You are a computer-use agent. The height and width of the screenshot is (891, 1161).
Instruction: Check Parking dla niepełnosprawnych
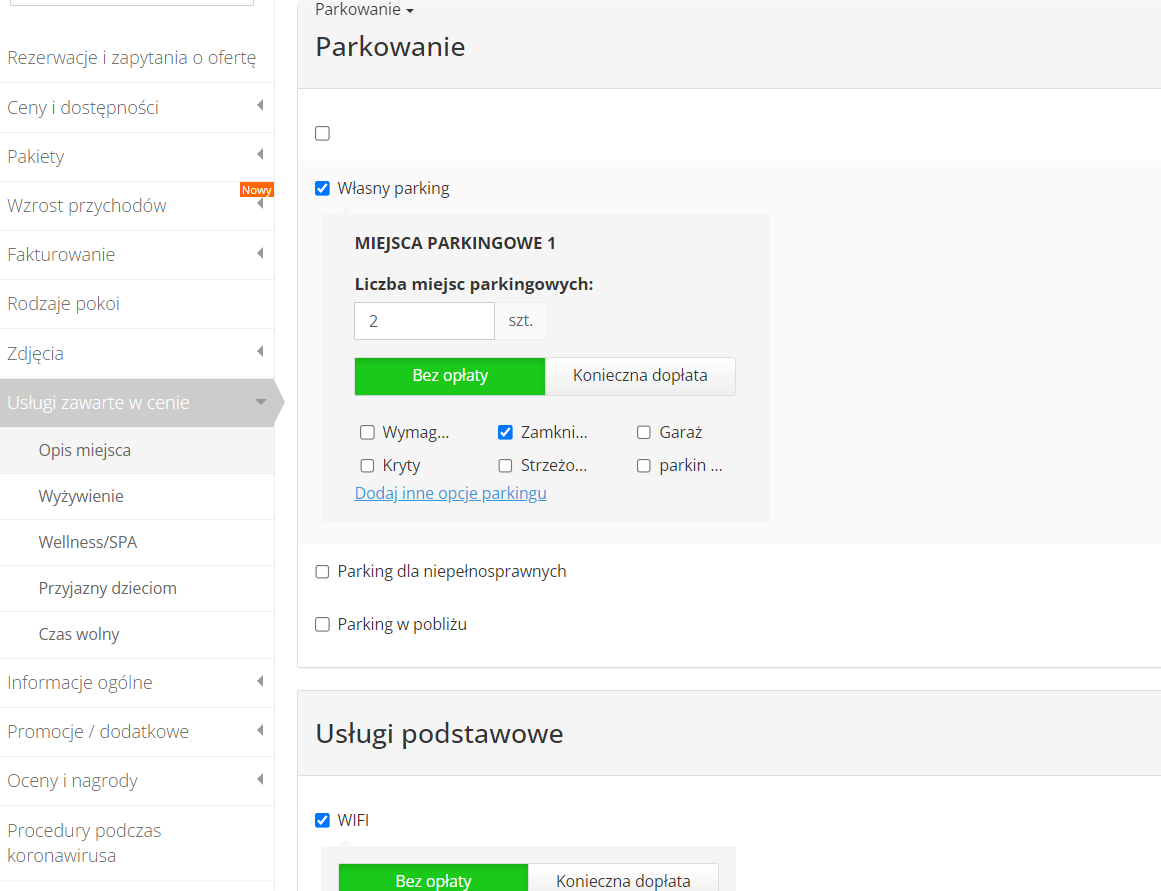click(x=322, y=570)
